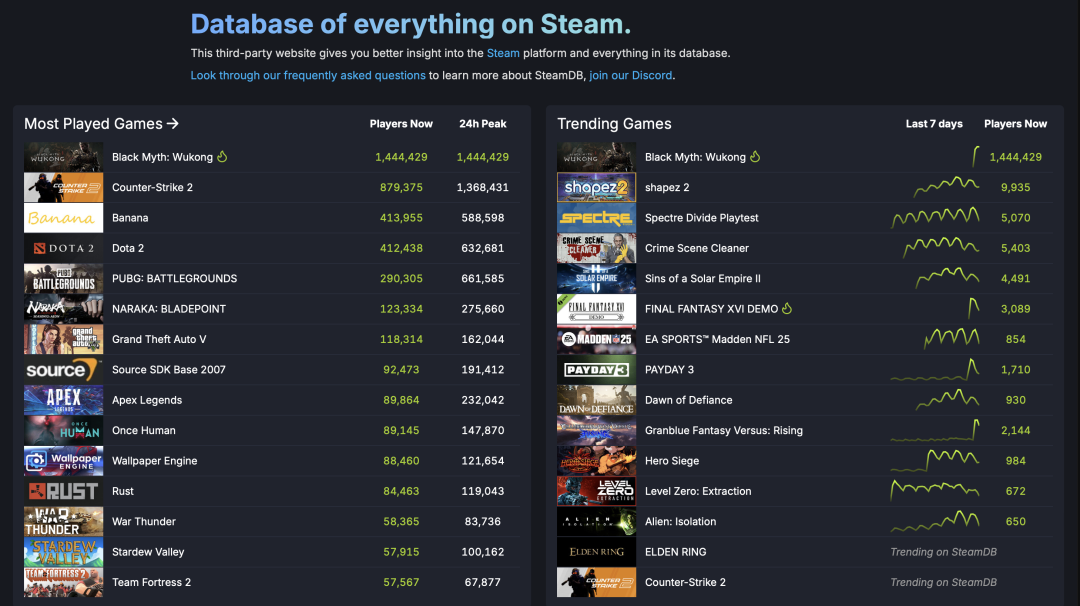
Task: Open the NARAKA: BLADEPOINT thumbnail
Action: point(63,309)
